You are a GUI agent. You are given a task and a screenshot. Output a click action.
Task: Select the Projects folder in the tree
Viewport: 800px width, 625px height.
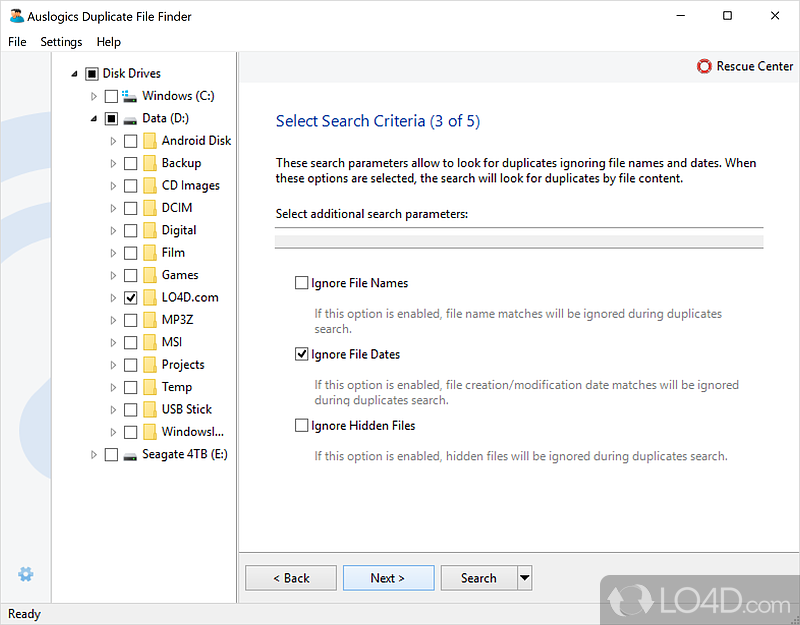182,365
